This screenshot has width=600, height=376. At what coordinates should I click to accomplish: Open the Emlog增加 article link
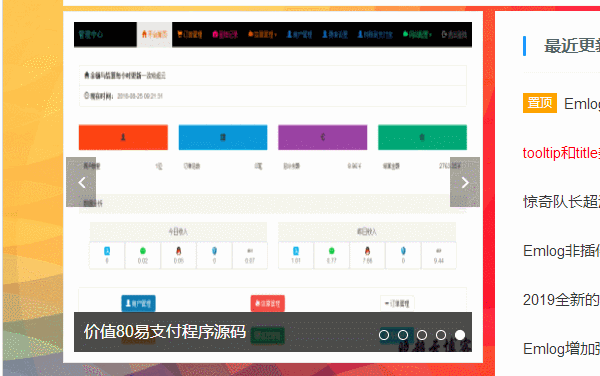coord(561,349)
